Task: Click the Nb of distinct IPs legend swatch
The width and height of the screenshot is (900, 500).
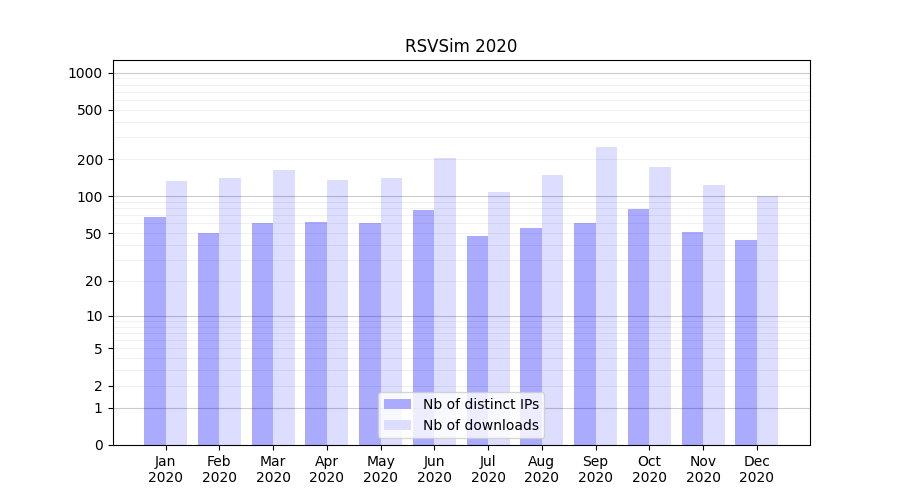Action: (397, 404)
